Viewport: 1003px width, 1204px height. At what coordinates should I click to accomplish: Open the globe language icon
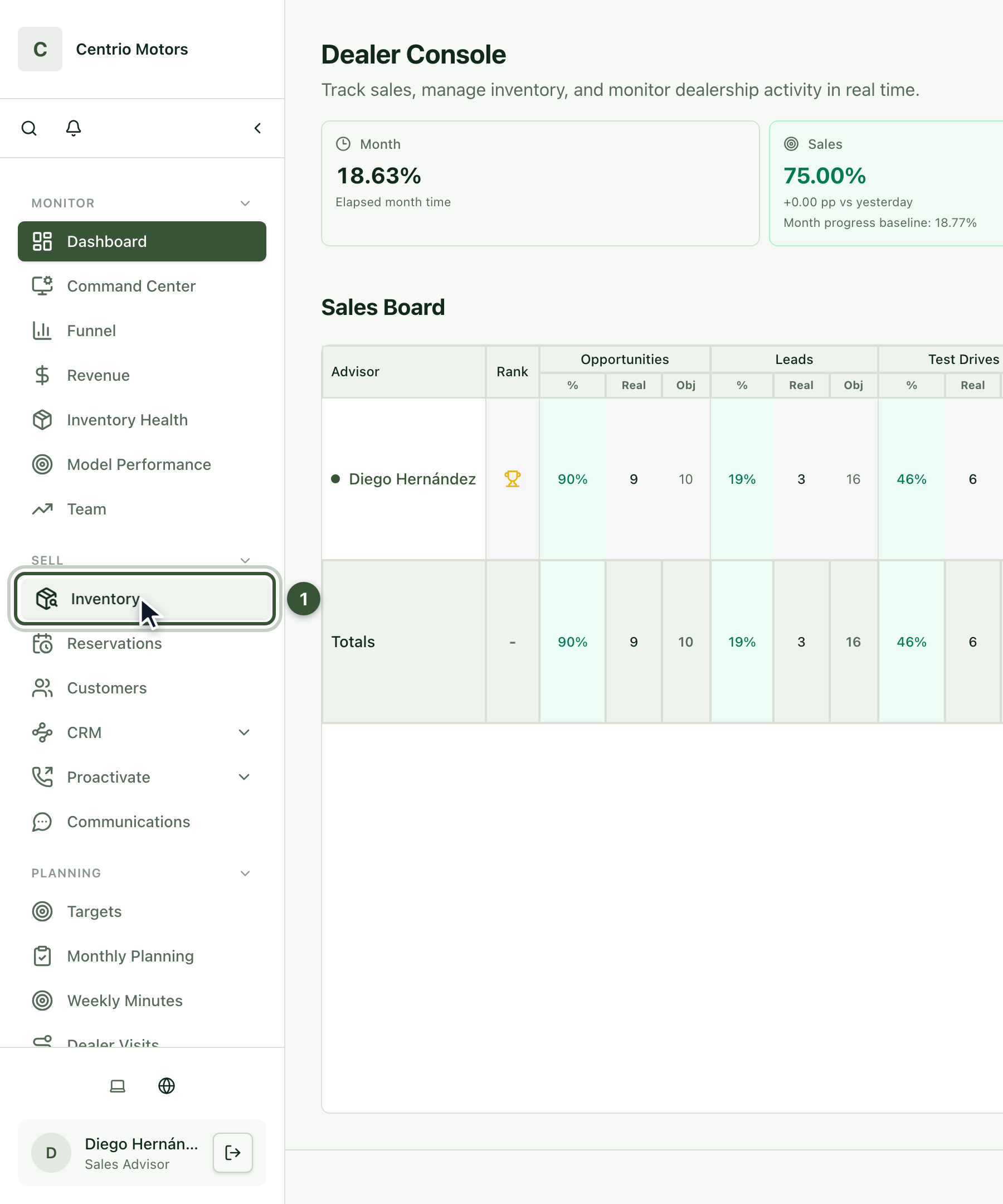pyautogui.click(x=167, y=1086)
